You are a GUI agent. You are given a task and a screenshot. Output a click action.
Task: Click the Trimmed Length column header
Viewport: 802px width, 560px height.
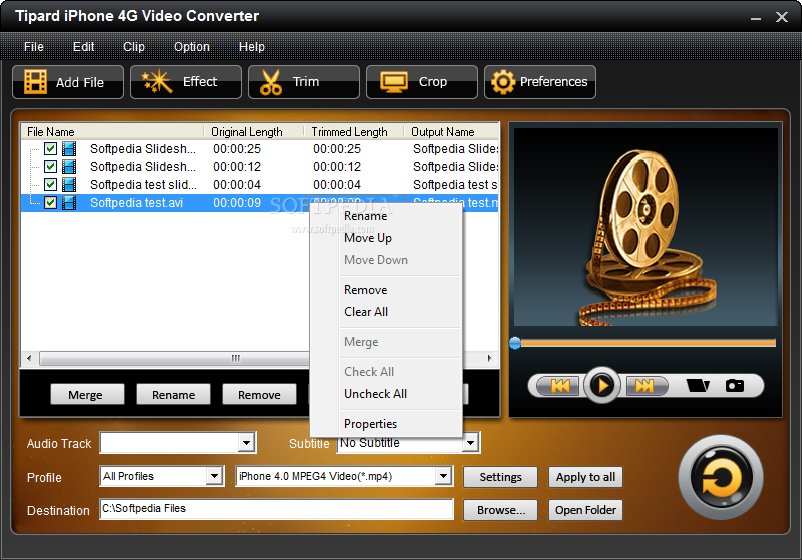354,132
